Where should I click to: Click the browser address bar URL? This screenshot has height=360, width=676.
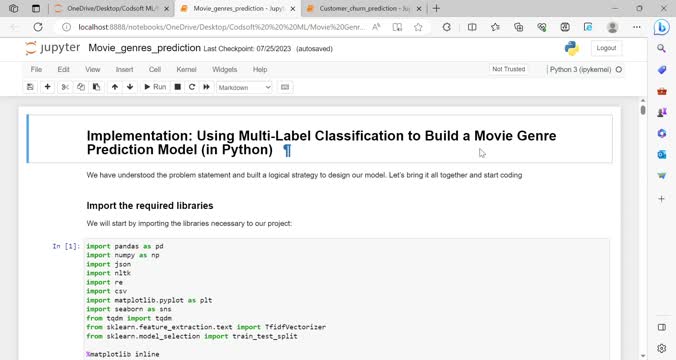[x=222, y=27]
